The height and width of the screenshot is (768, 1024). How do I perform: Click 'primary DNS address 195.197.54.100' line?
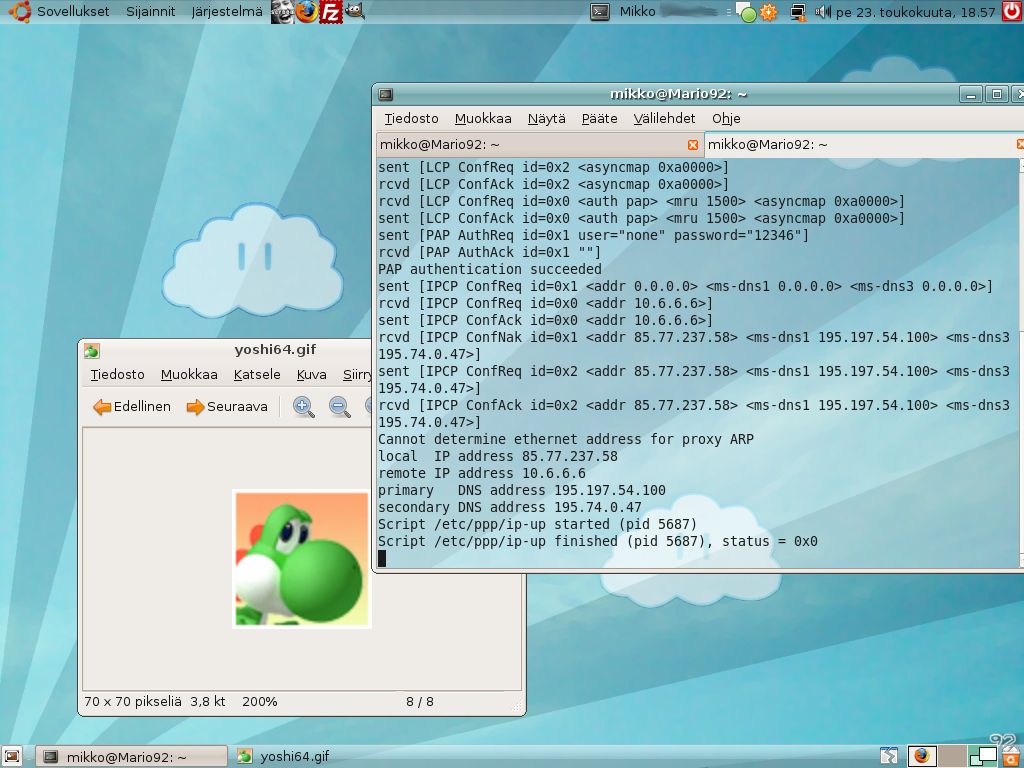tap(522, 490)
